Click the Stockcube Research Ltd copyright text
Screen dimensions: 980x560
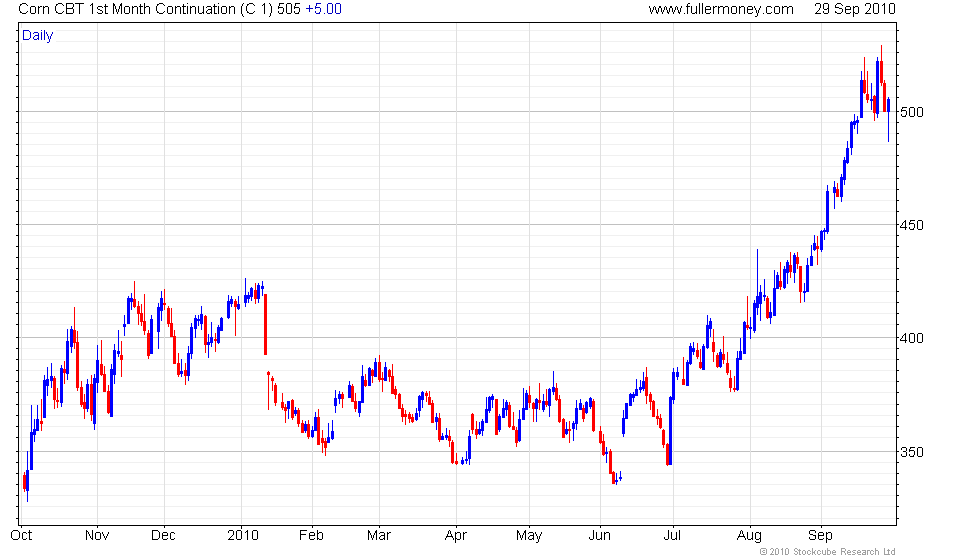828,552
